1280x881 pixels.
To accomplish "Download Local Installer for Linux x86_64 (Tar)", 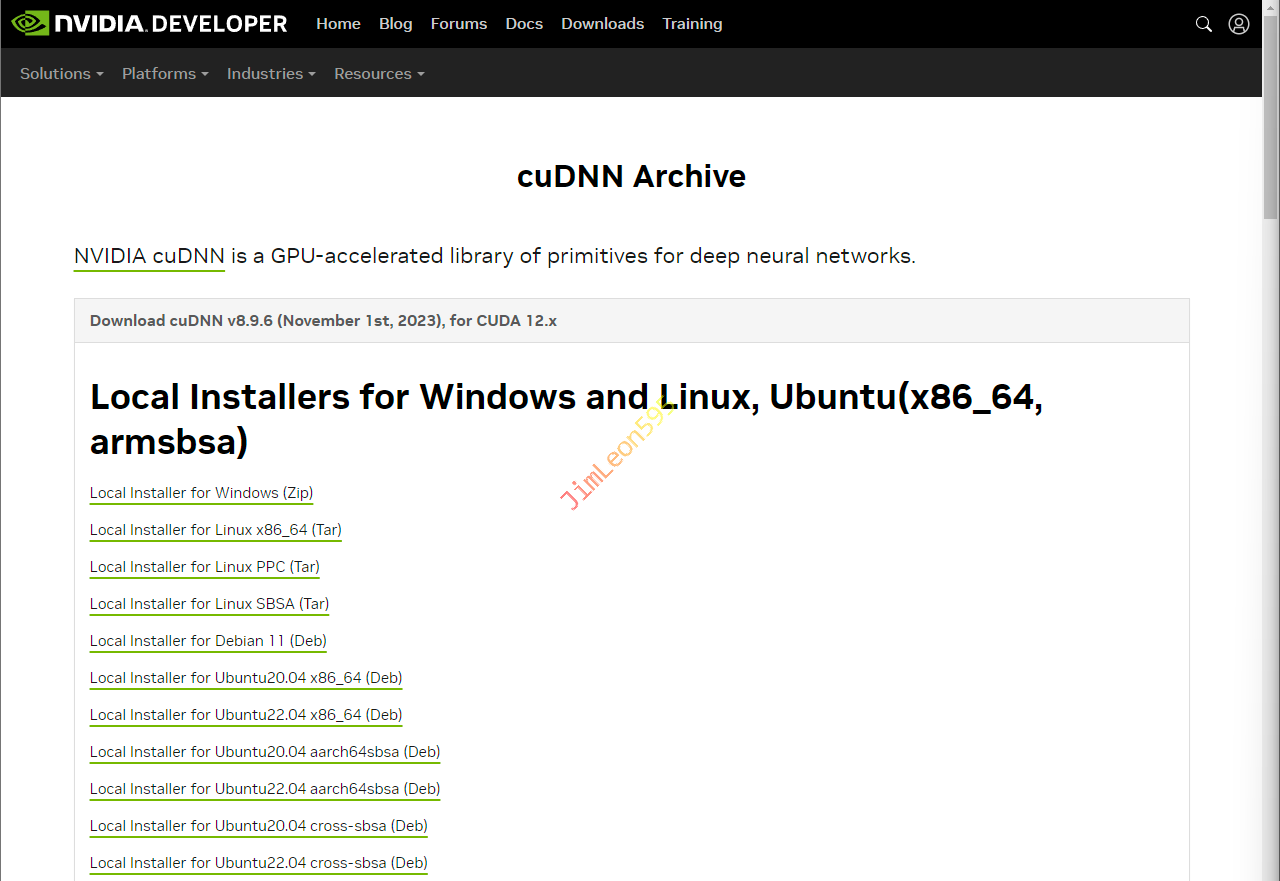I will (215, 530).
